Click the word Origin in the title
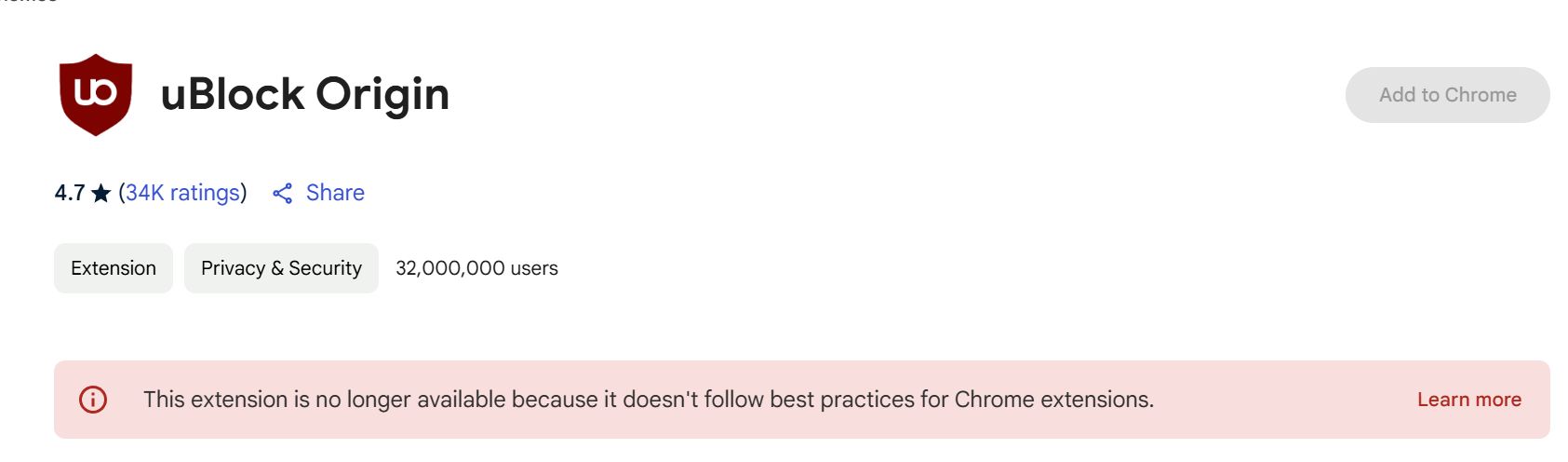This screenshot has width=1568, height=462. click(382, 94)
